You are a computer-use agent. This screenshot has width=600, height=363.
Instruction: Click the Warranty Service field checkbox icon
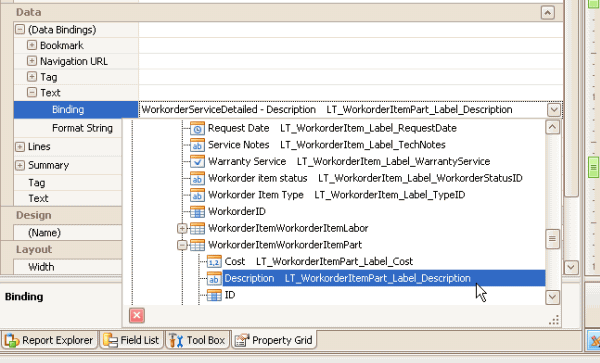pos(197,162)
